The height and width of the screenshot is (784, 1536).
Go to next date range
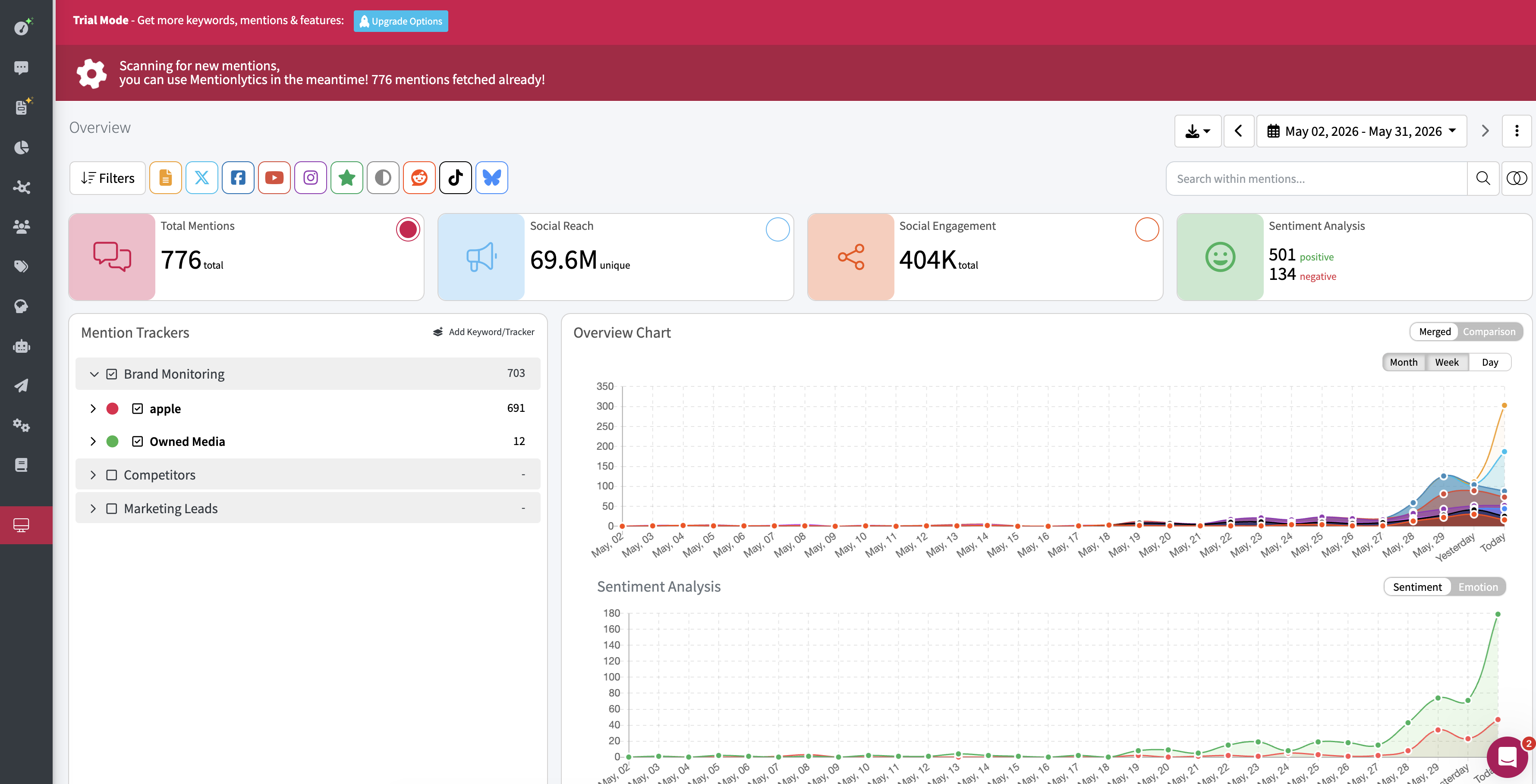click(x=1485, y=131)
